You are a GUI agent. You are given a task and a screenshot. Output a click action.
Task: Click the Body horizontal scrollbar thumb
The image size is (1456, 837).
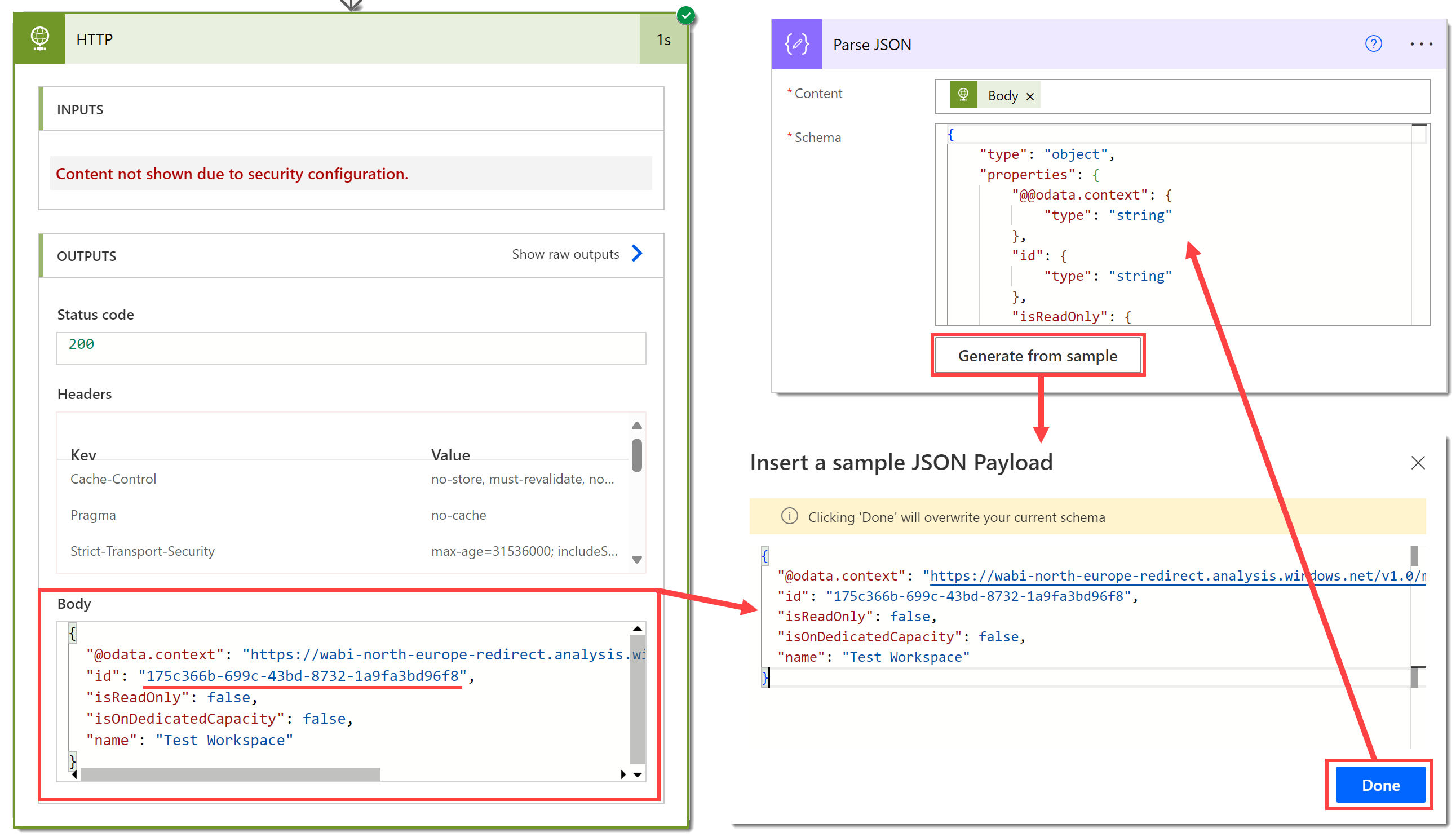click(x=230, y=774)
